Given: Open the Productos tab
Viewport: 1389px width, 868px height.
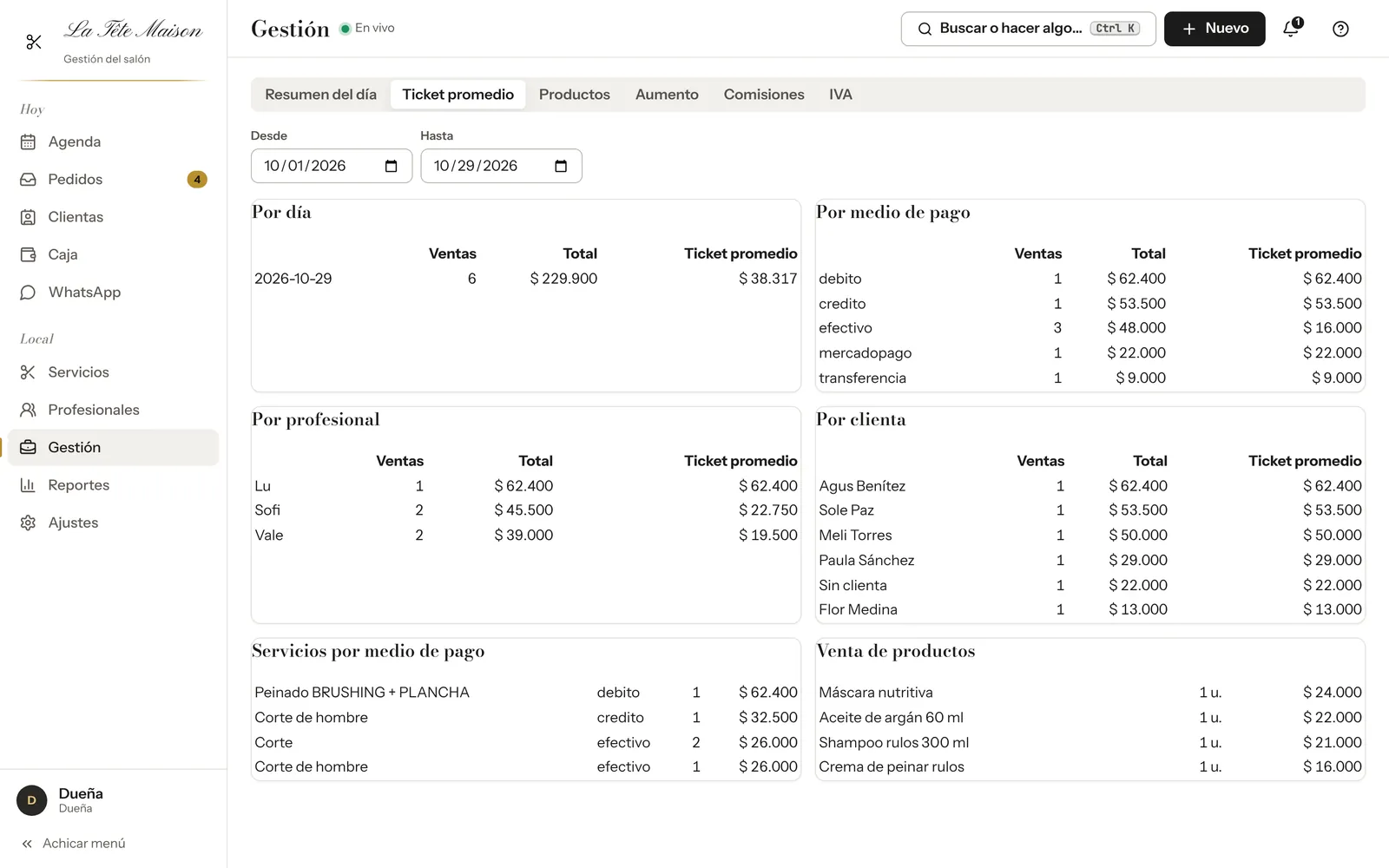Looking at the screenshot, I should (x=574, y=95).
